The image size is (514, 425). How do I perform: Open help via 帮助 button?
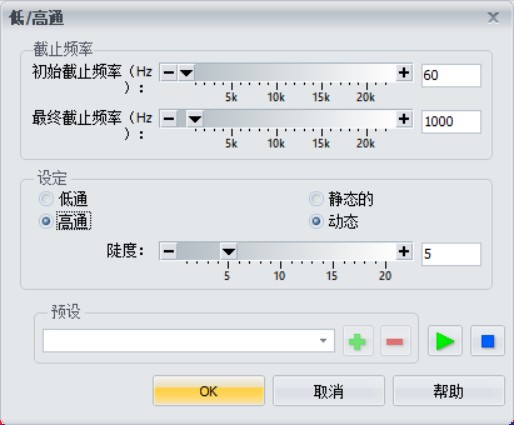(x=449, y=391)
